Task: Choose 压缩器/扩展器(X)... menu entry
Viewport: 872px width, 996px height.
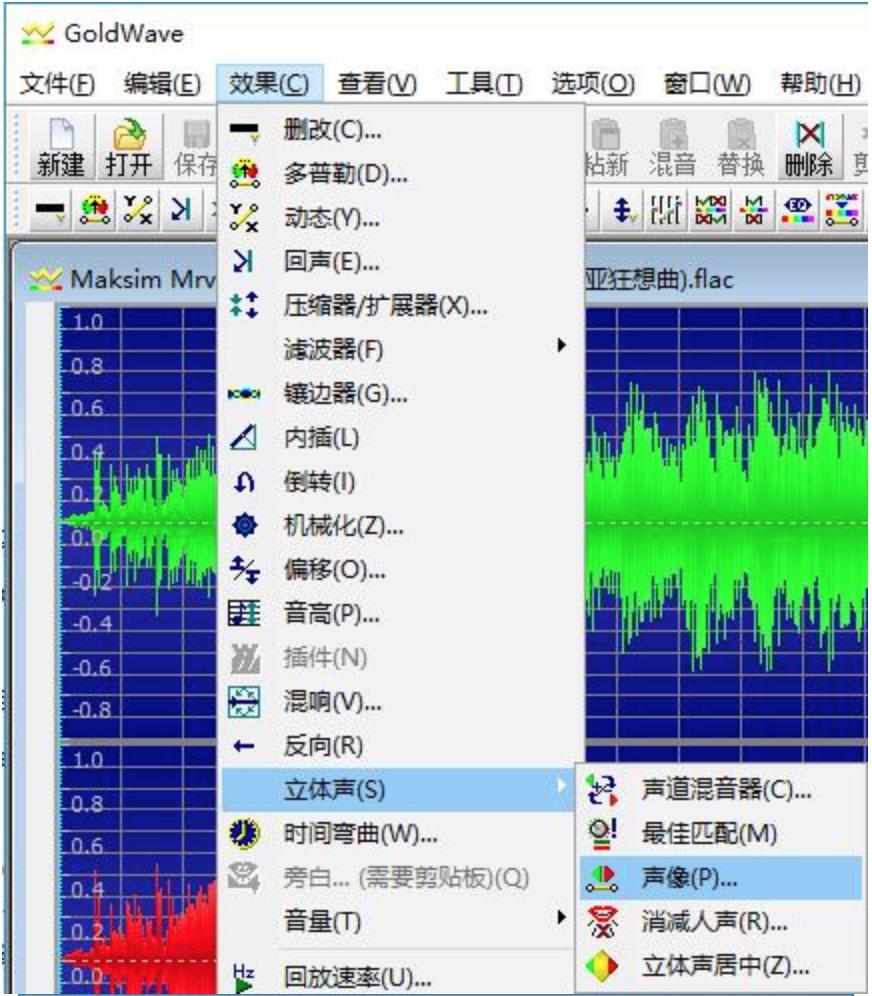Action: click(x=400, y=306)
